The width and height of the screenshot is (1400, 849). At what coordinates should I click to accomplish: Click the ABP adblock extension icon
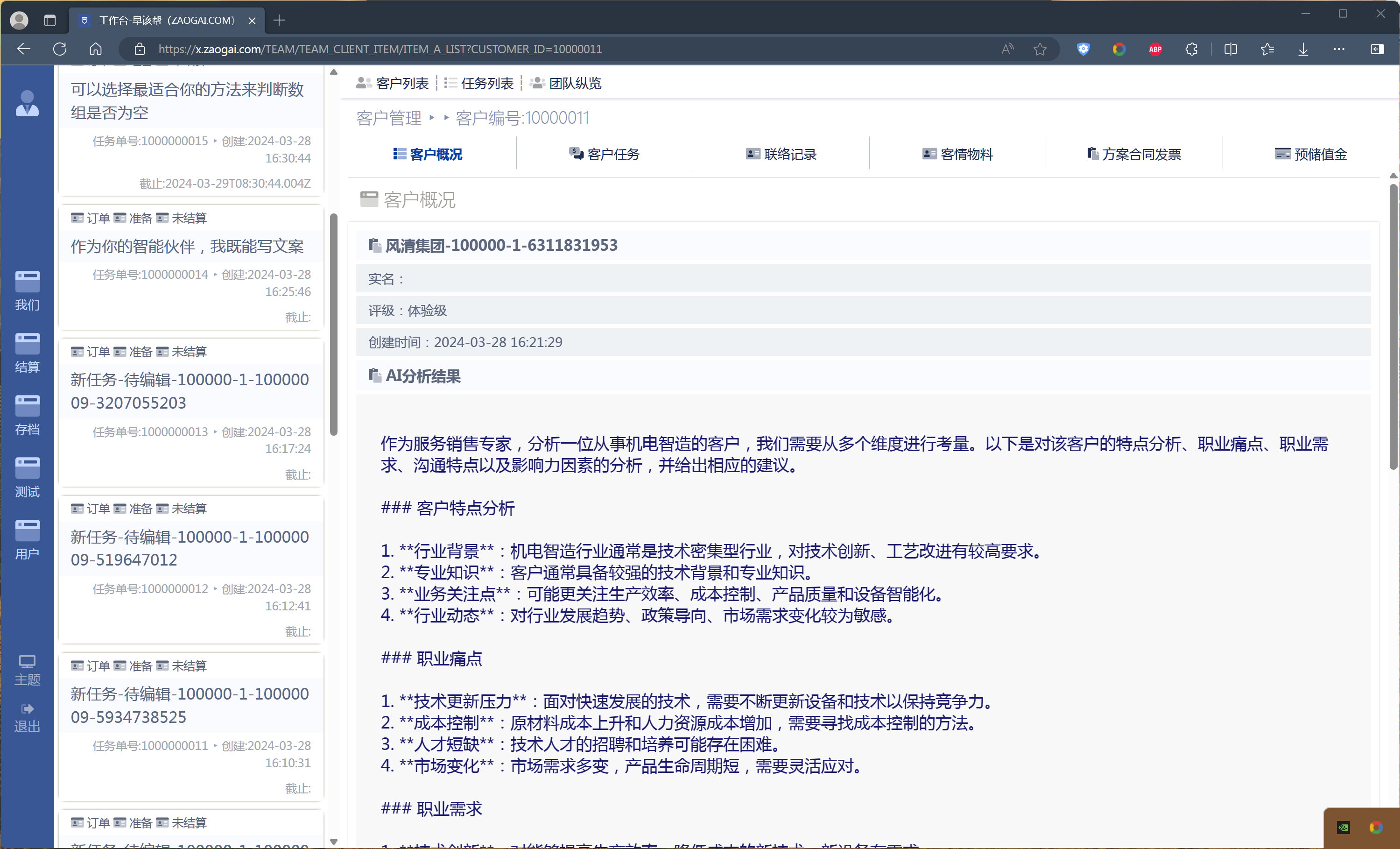pos(1155,49)
